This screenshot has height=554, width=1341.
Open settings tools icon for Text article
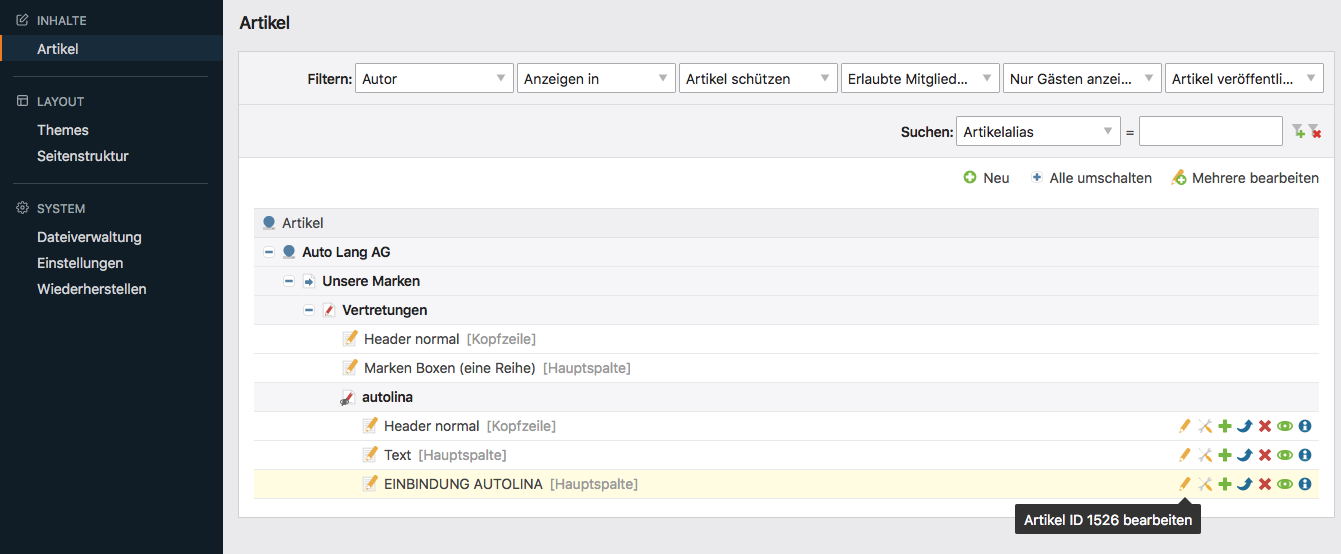(x=1205, y=455)
